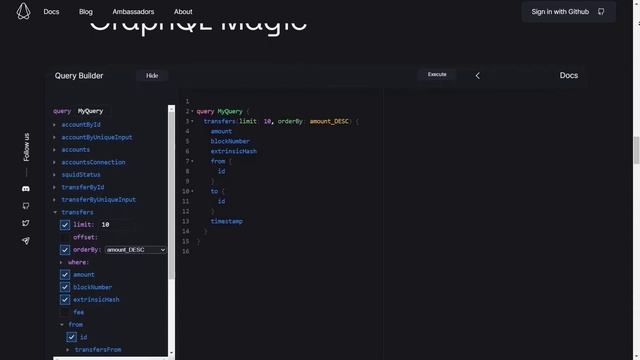This screenshot has width=640, height=360.
Task: Click Sign in with Github button
Action: (569, 12)
